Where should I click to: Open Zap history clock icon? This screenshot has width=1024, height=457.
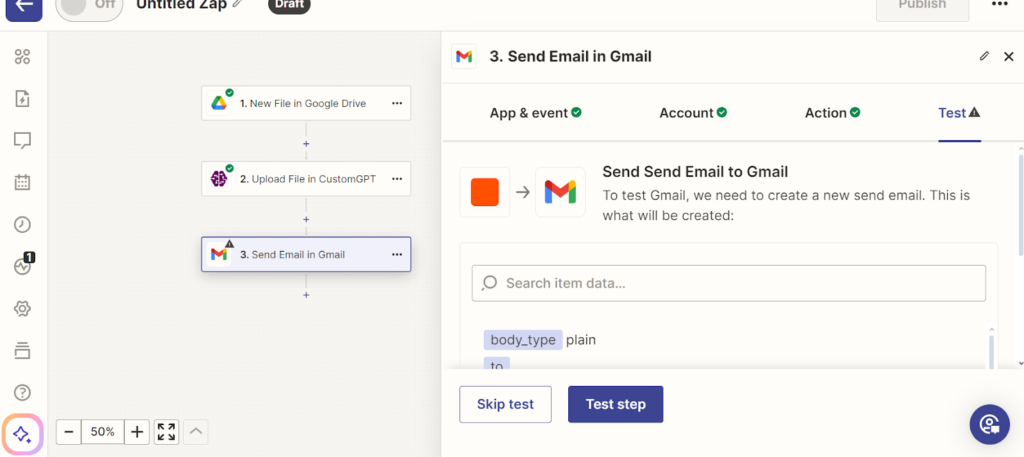(x=22, y=224)
